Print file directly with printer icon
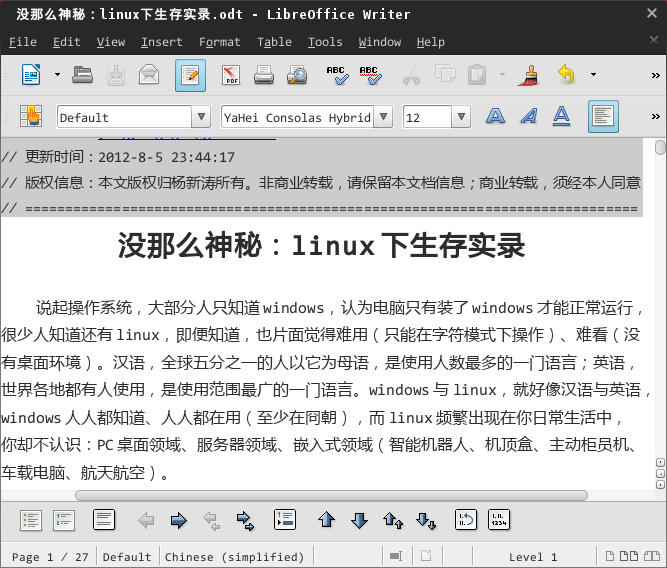The image size is (667, 568). pos(264,75)
